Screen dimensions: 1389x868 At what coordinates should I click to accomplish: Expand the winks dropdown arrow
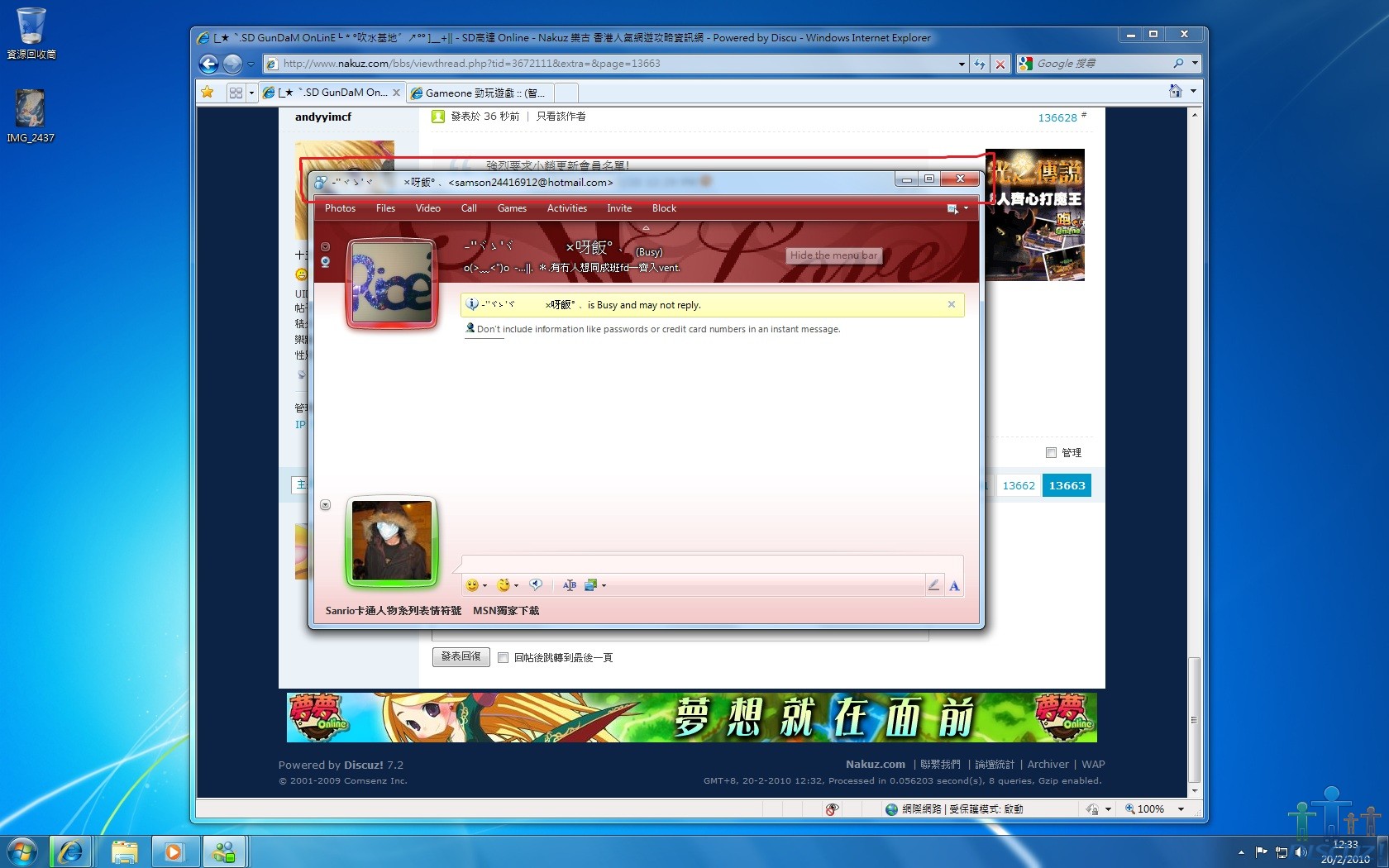pos(516,585)
